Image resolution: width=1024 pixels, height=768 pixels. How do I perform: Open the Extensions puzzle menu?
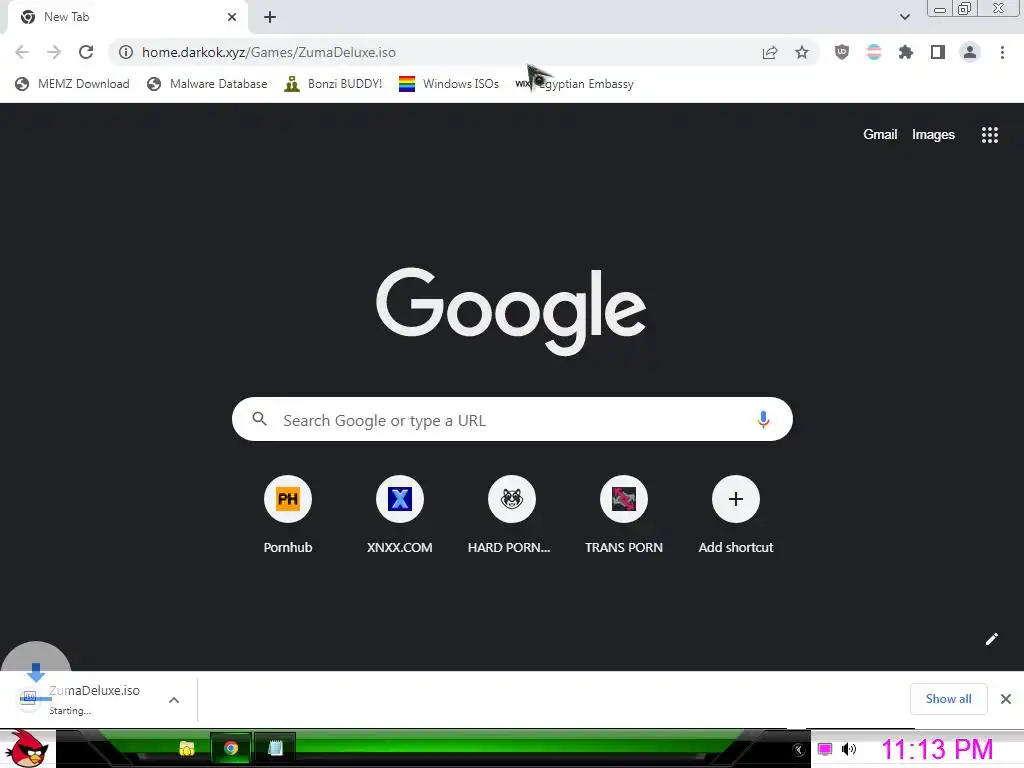tap(906, 52)
